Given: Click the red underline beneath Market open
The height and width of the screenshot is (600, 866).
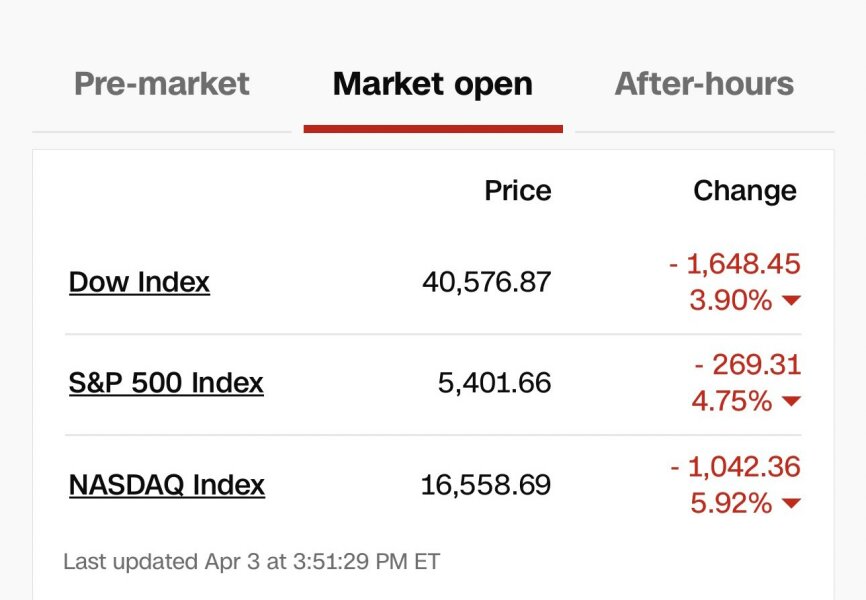Looking at the screenshot, I should click(433, 128).
